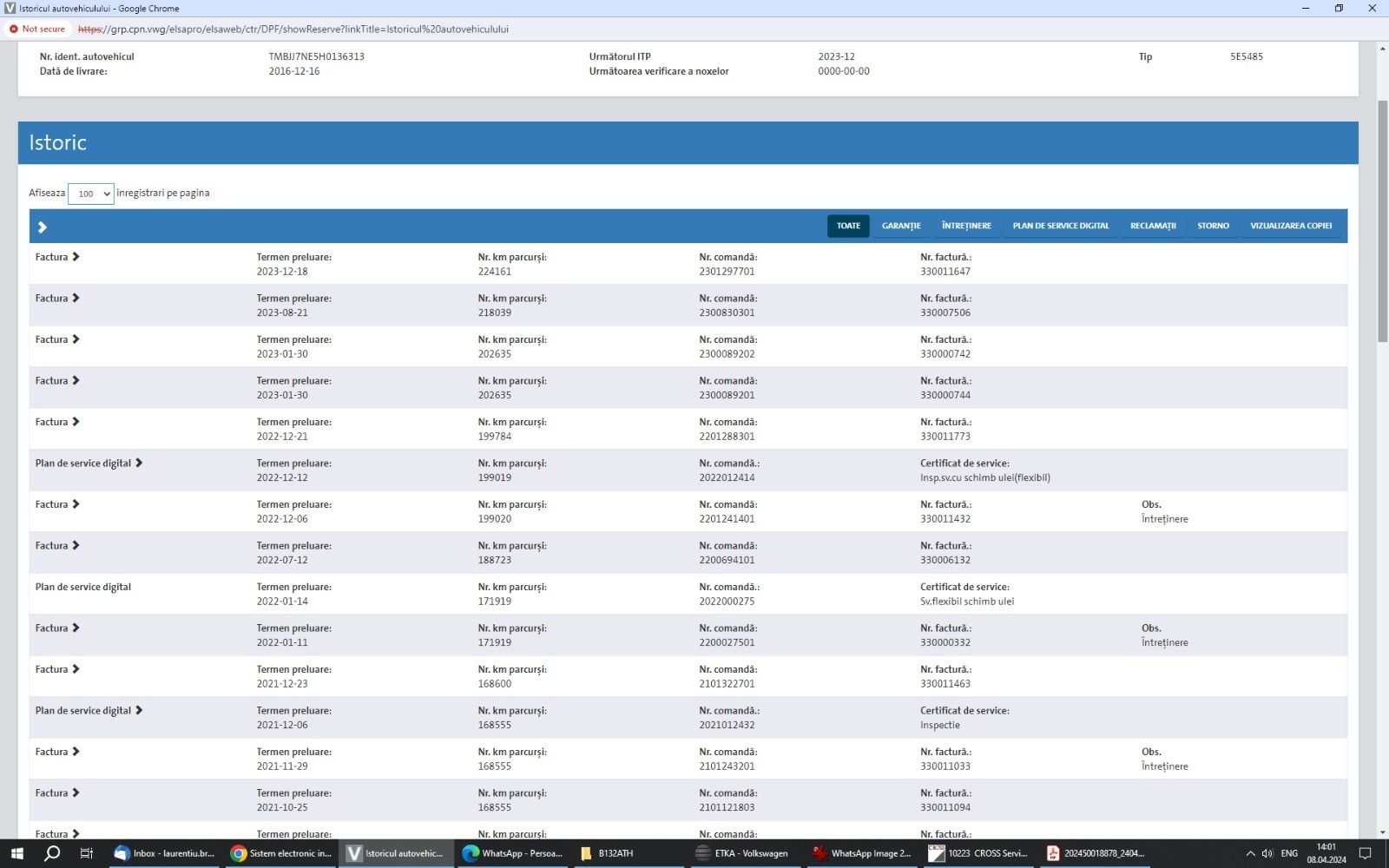The image size is (1389, 868).
Task: Select the VIZUALIZAREA COPIEI tab
Action: pyautogui.click(x=1291, y=226)
